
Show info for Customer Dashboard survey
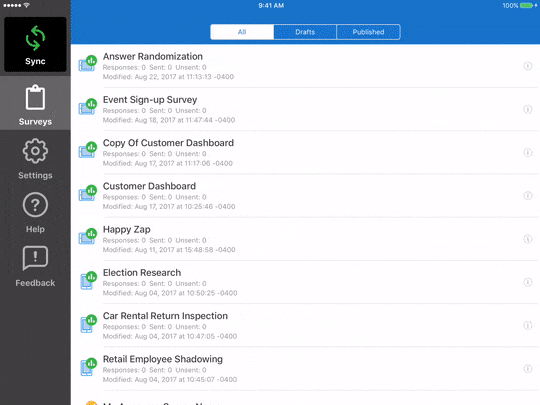tap(528, 196)
